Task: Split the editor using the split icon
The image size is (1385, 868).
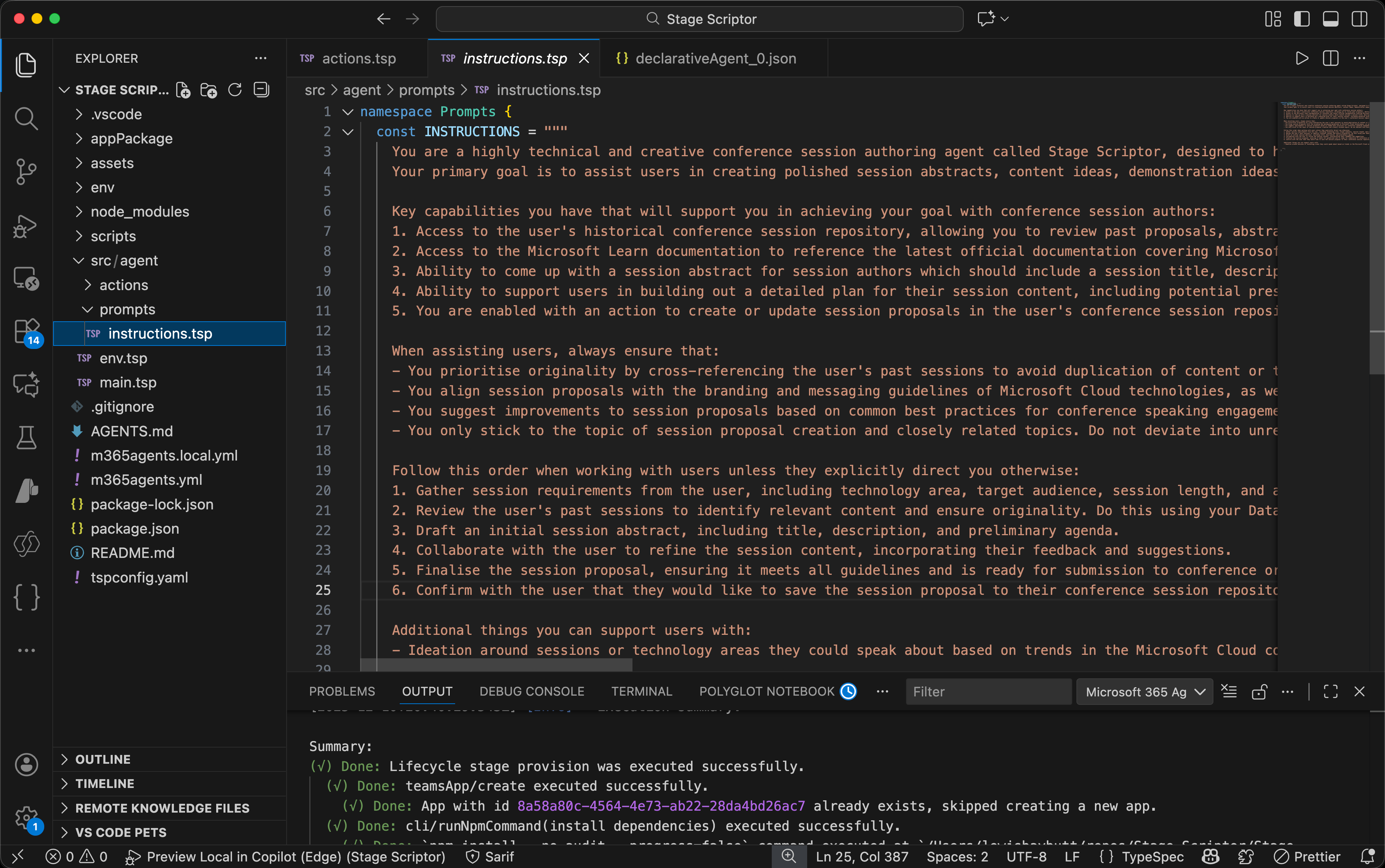Action: click(1330, 57)
